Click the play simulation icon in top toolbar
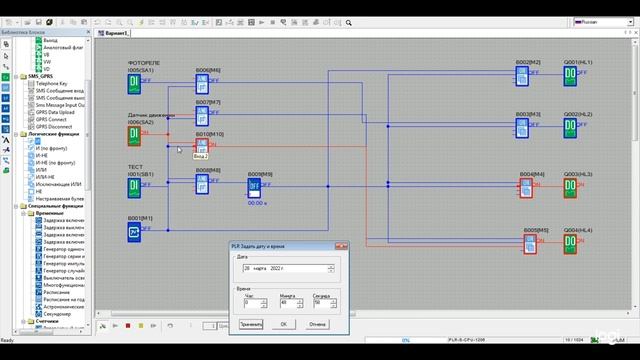Viewport: 640px width, 360px height. click(x=262, y=22)
